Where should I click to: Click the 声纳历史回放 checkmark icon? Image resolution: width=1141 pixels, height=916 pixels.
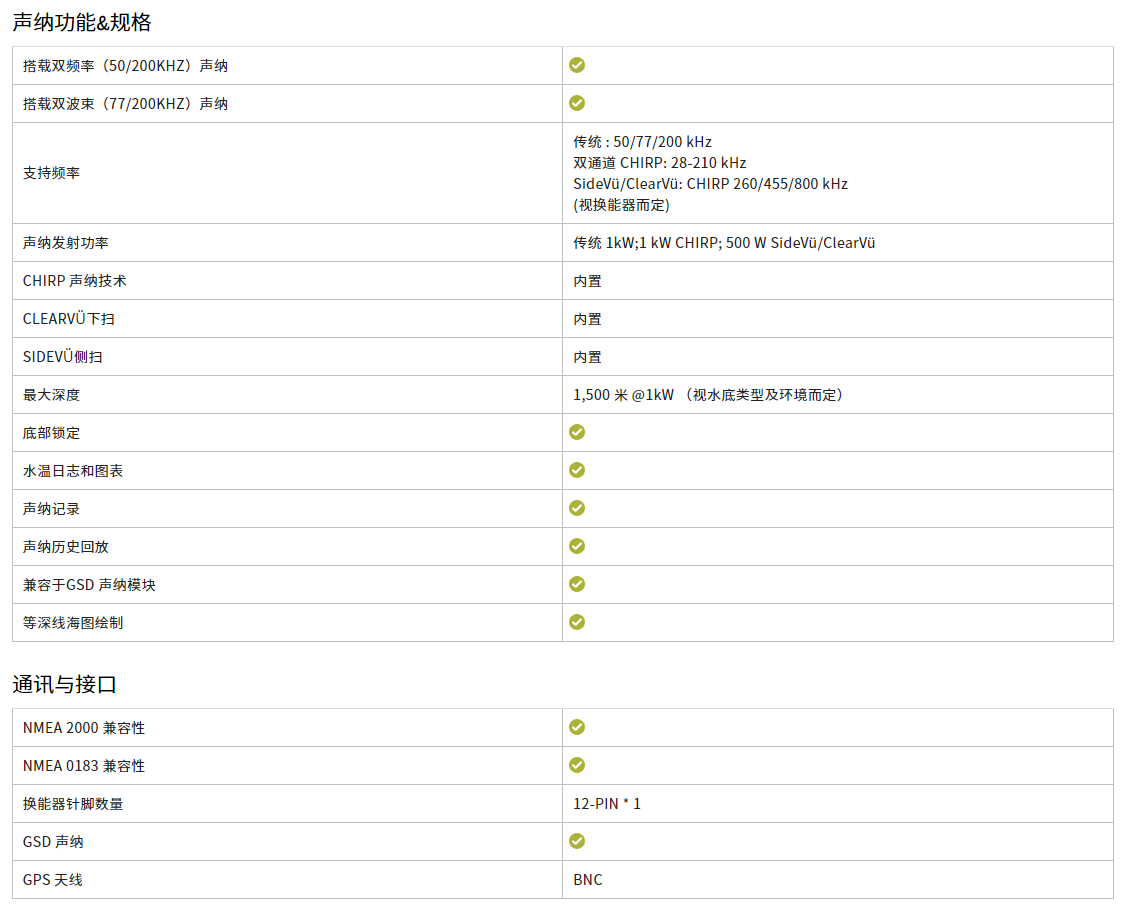[x=577, y=546]
